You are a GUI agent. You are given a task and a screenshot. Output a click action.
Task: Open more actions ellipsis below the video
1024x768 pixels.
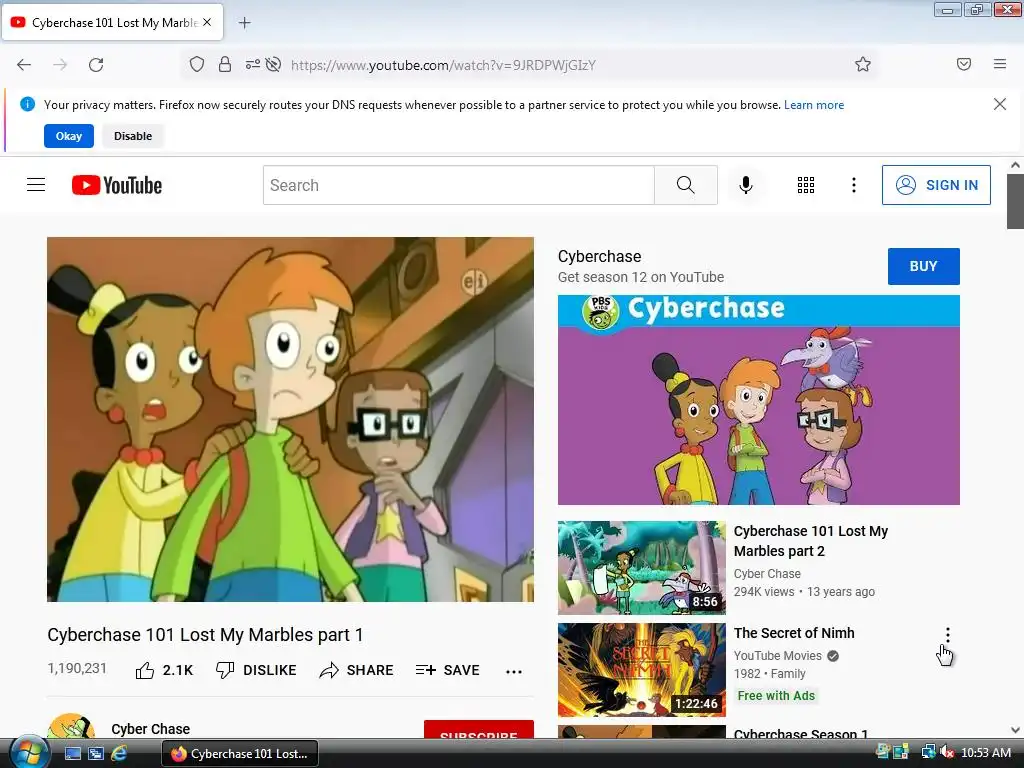(514, 671)
